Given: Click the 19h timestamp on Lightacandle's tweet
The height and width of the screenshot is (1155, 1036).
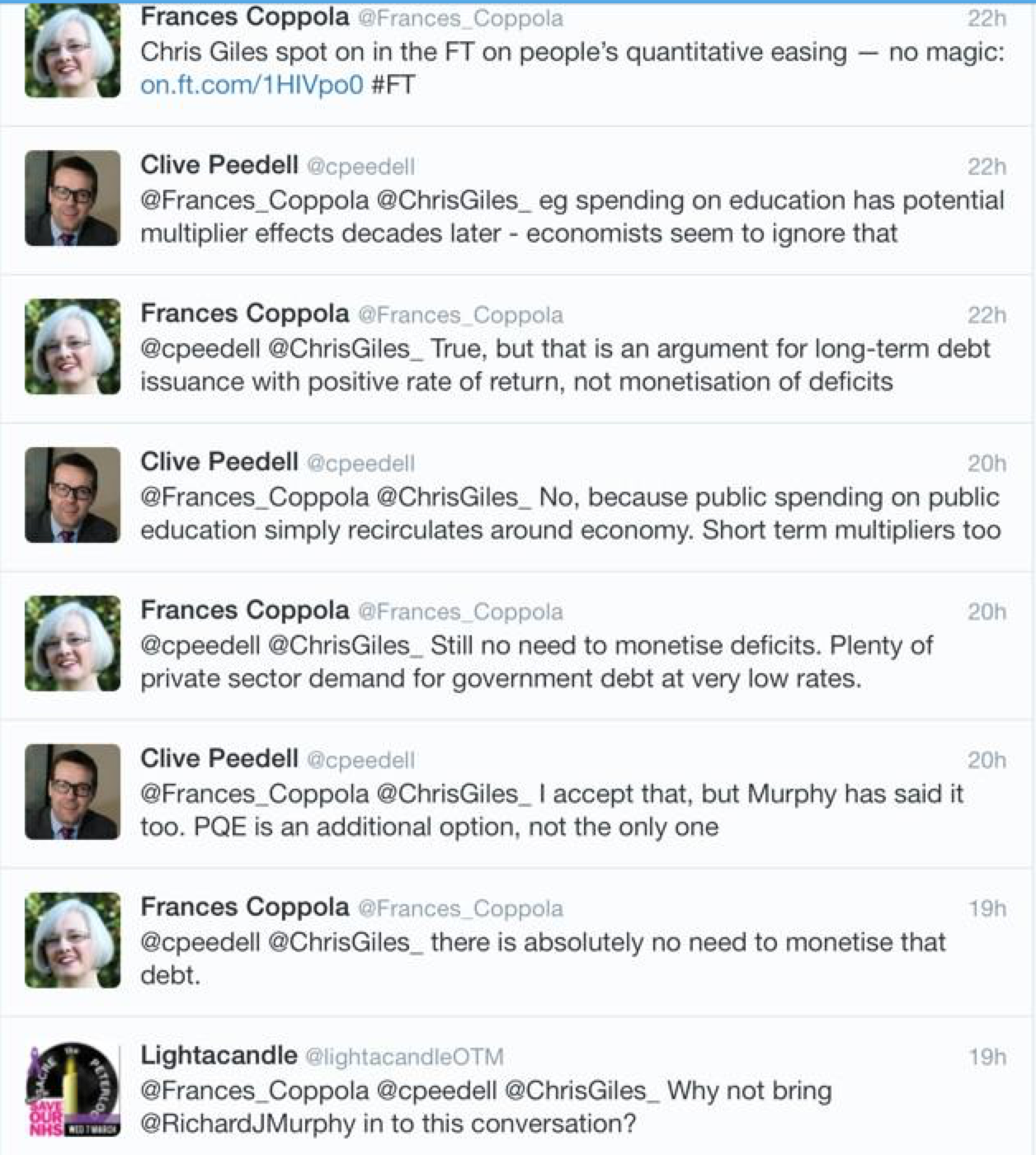Looking at the screenshot, I should [987, 1057].
